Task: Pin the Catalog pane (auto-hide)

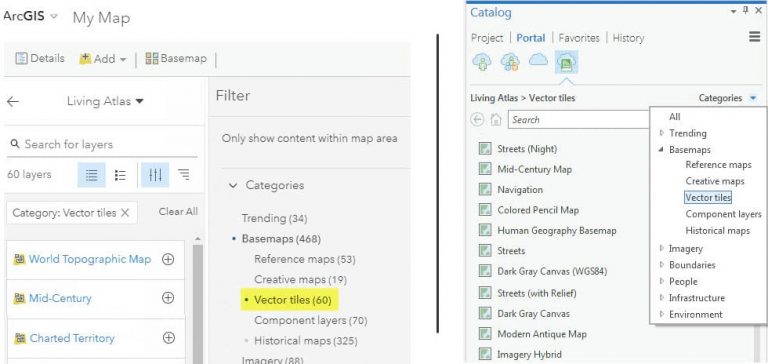Action: 745,11
